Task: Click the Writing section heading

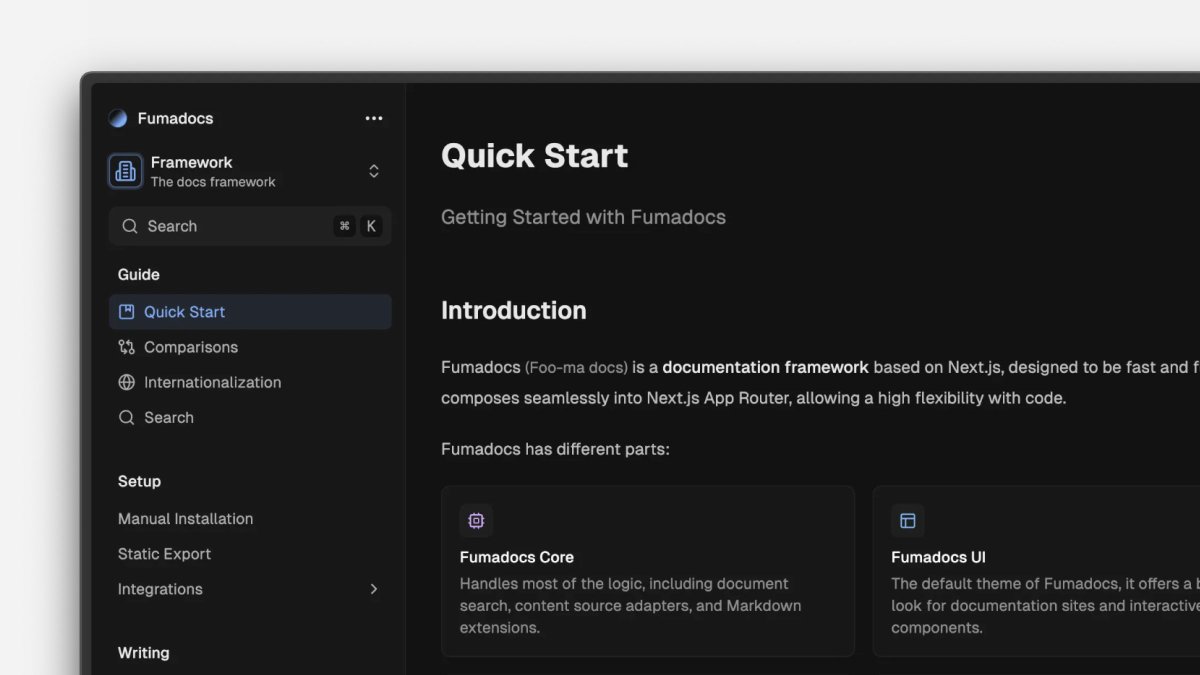Action: tap(144, 653)
